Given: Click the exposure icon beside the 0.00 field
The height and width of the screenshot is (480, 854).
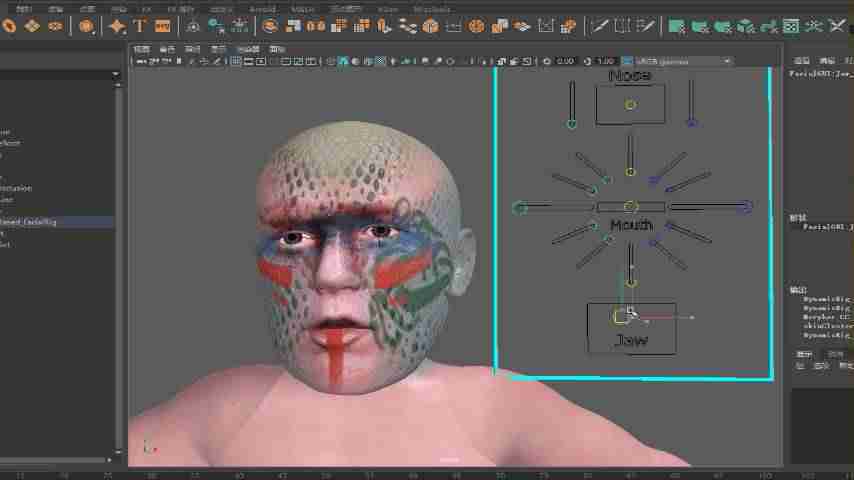Looking at the screenshot, I should [x=547, y=62].
